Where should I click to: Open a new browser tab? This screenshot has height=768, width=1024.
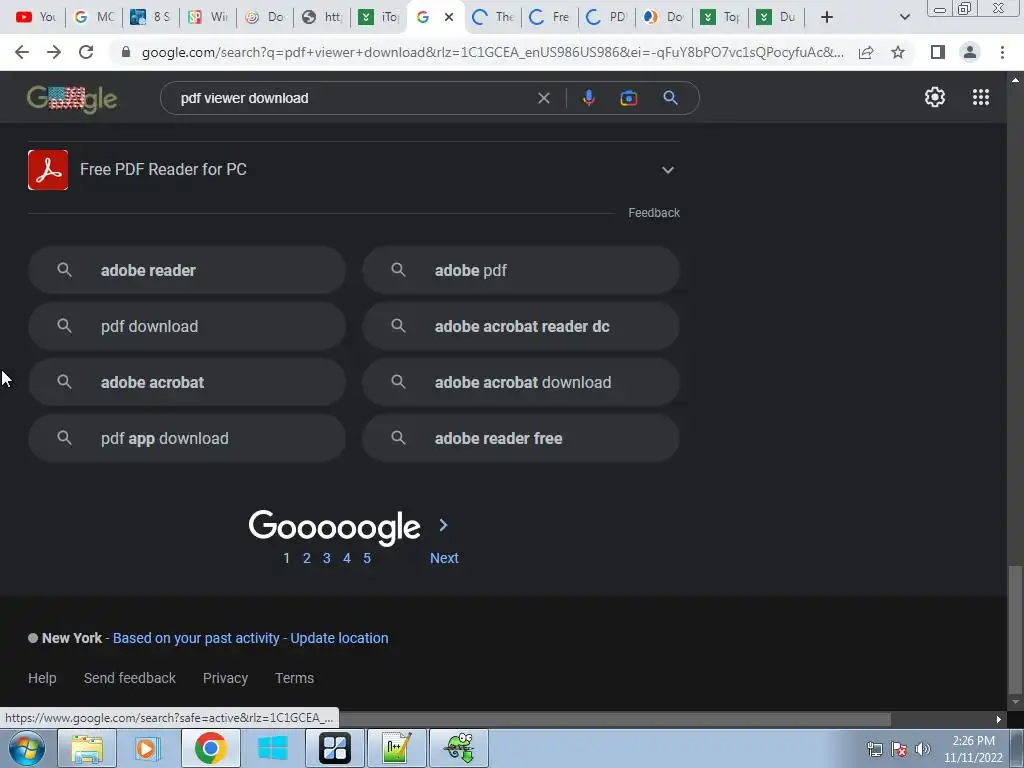(x=827, y=17)
